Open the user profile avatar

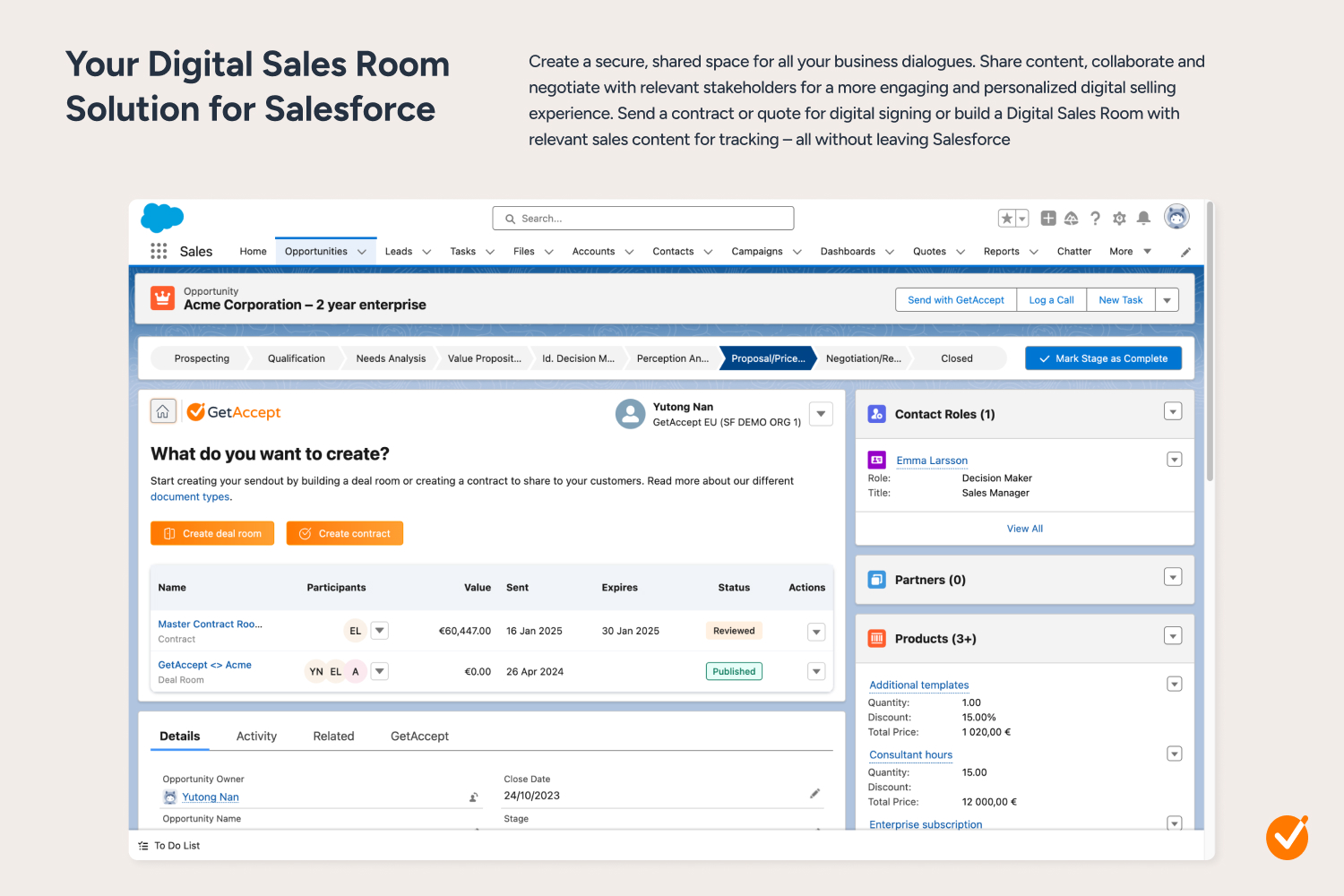coord(1176,217)
